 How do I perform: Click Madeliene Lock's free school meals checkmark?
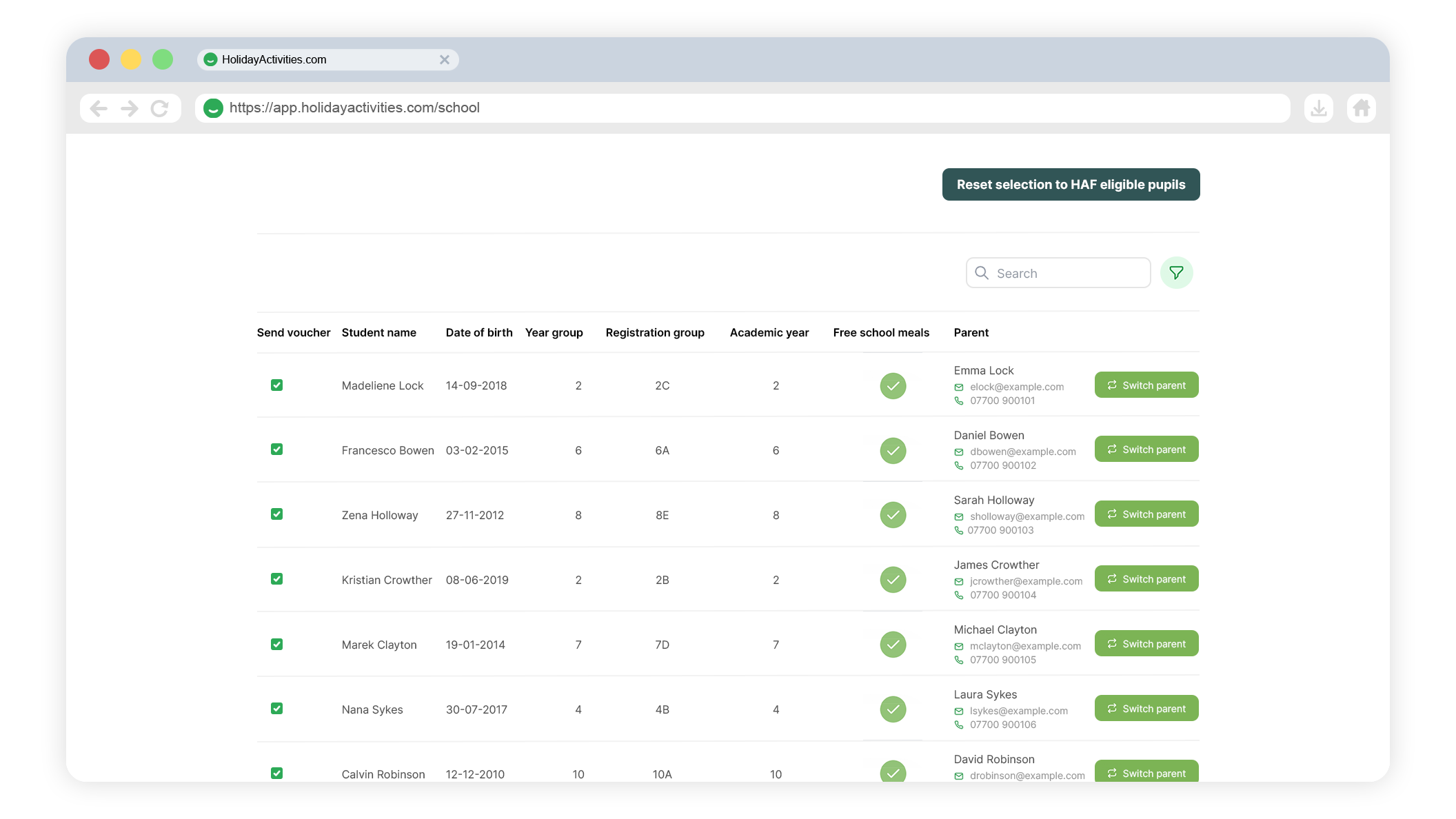[x=893, y=386]
